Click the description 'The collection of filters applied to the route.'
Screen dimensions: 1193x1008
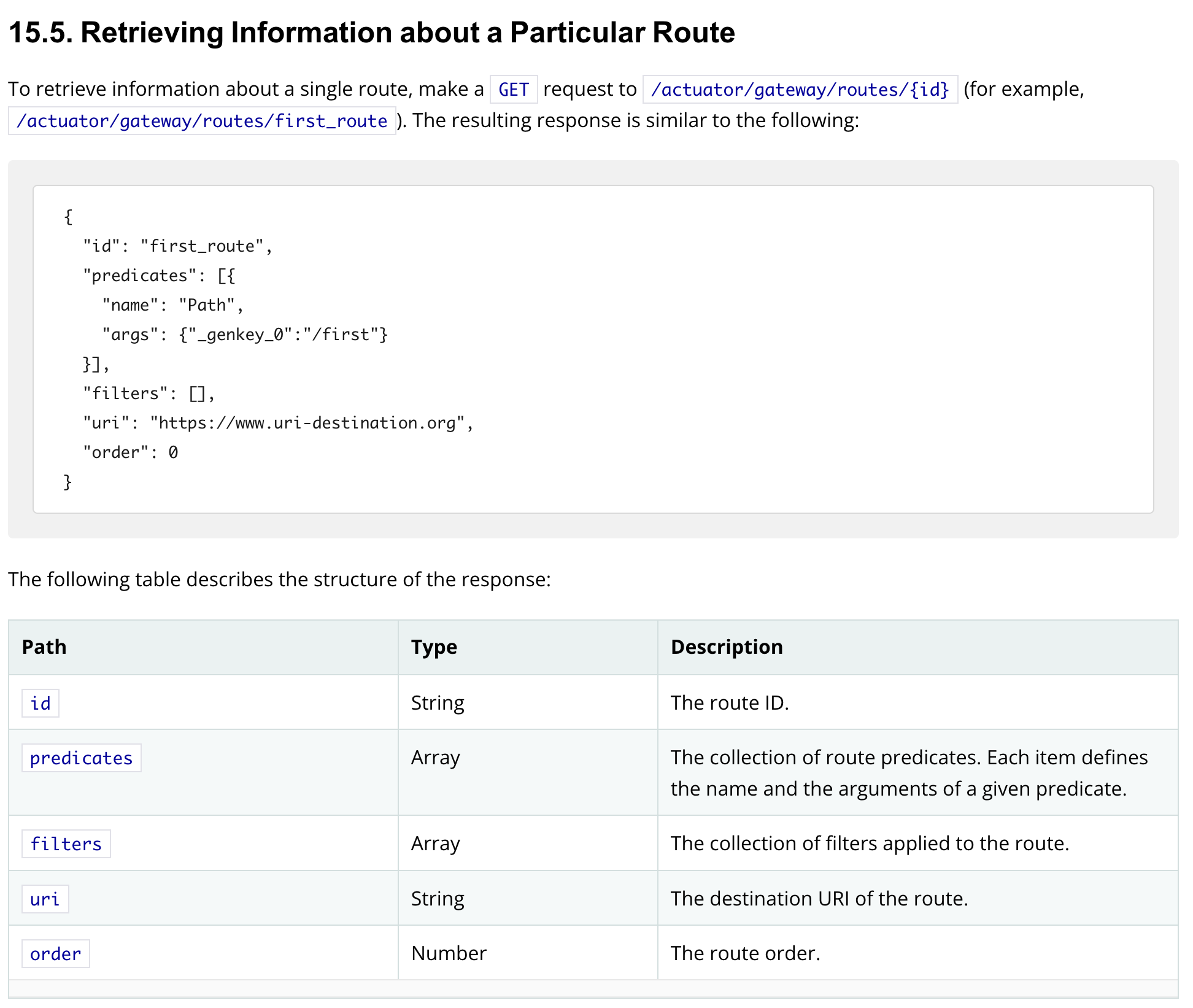(870, 843)
